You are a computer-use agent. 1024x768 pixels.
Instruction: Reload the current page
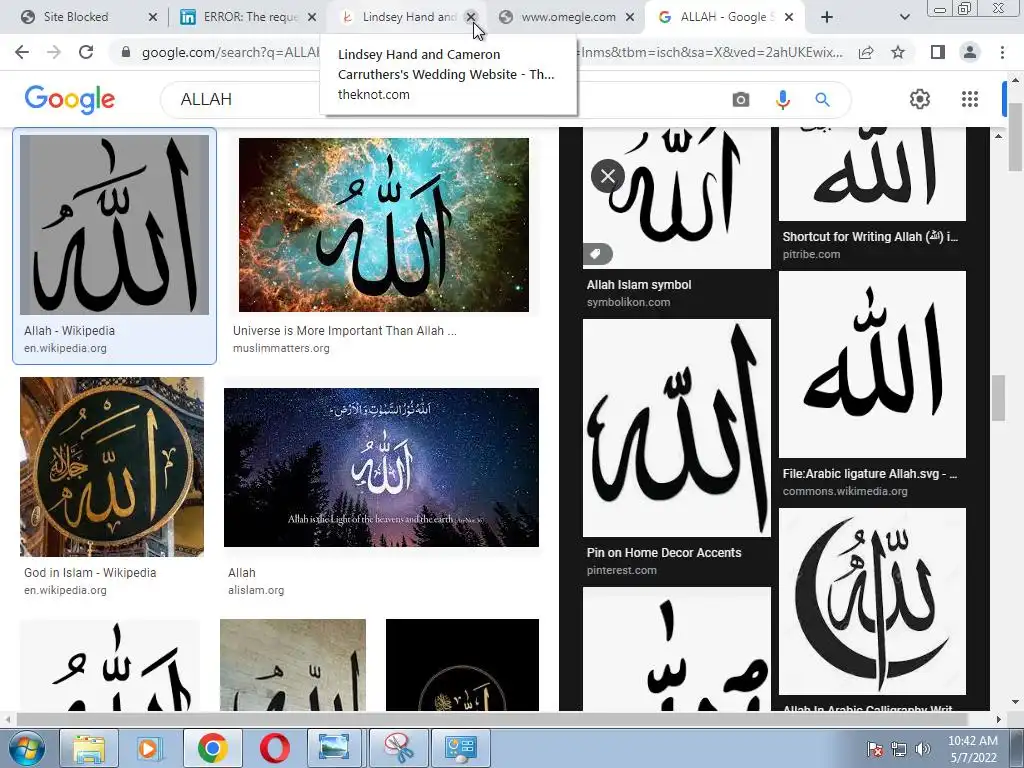86,52
